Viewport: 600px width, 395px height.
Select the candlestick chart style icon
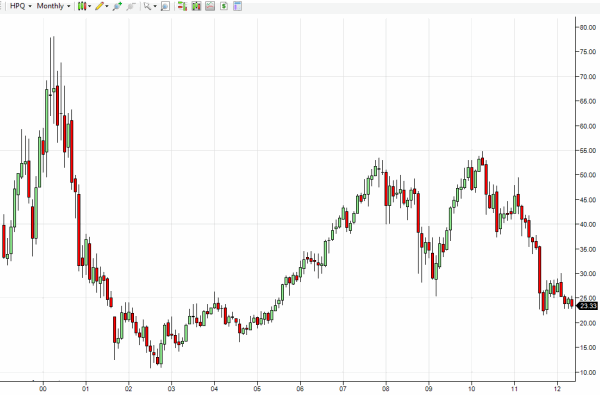click(x=82, y=6)
